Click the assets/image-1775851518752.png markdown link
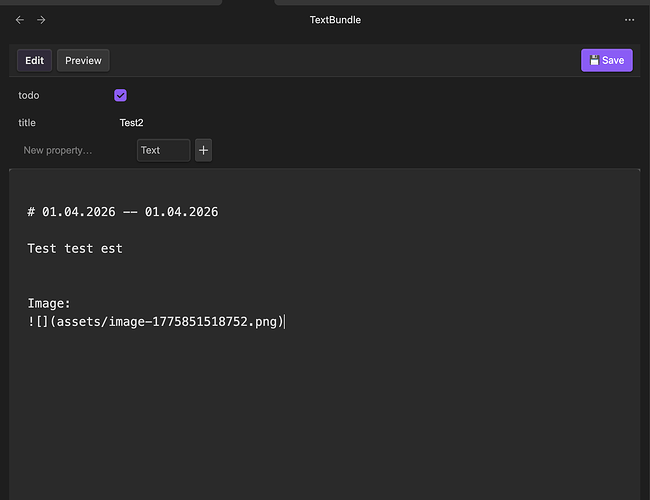 [x=156, y=322]
